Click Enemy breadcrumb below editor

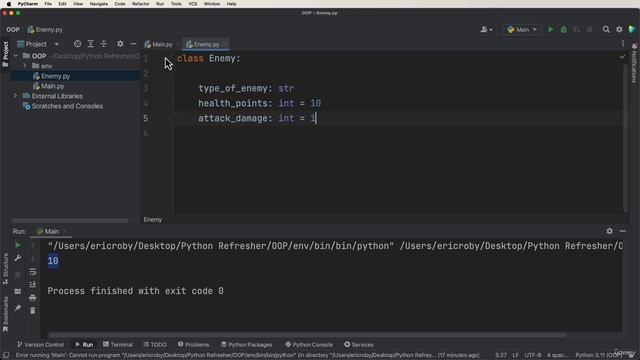click(x=153, y=220)
